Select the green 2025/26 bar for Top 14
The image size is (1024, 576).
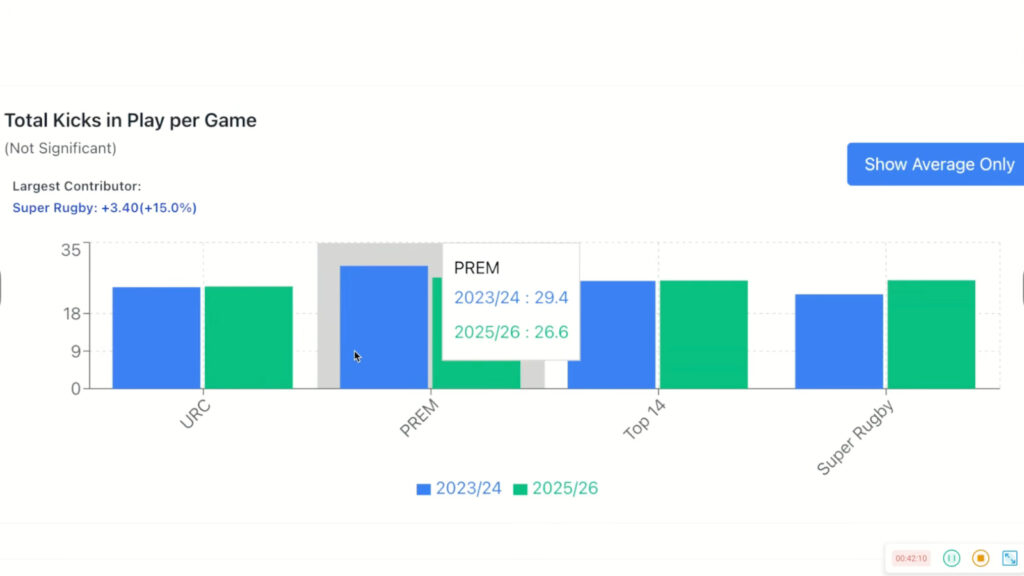[703, 335]
